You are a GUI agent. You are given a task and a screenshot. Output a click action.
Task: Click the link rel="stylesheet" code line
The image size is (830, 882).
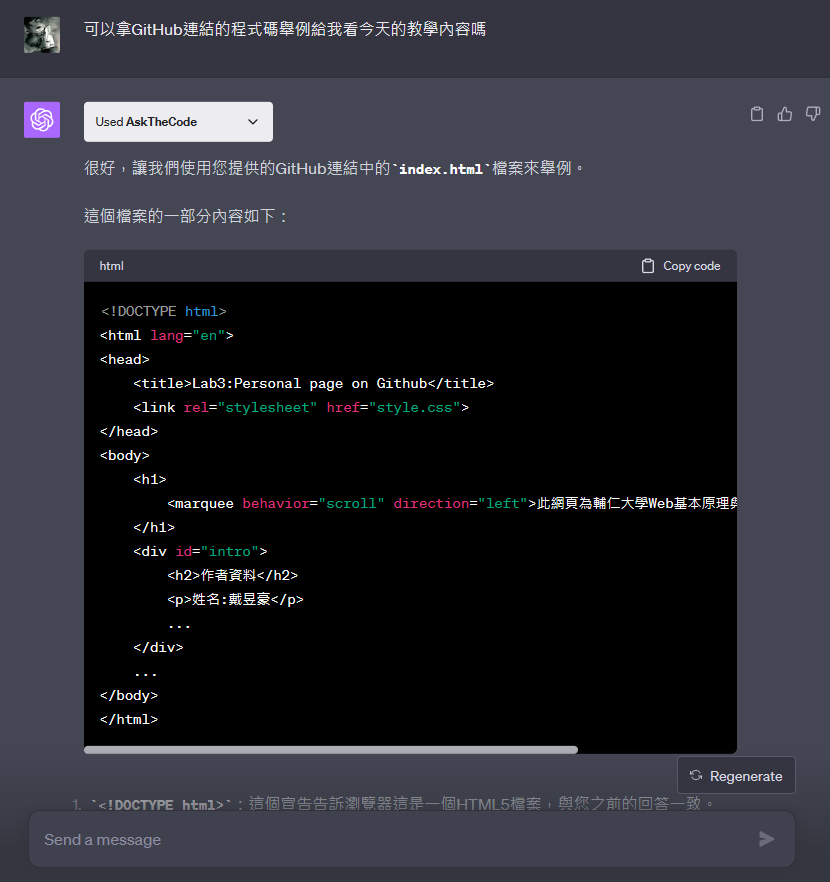(x=301, y=407)
